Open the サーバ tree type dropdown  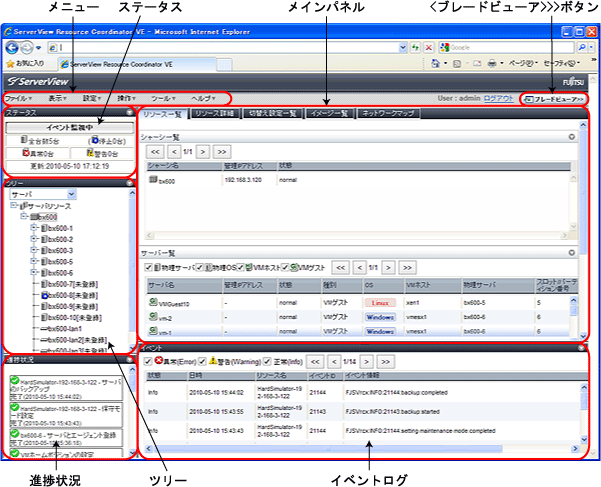tap(72, 194)
